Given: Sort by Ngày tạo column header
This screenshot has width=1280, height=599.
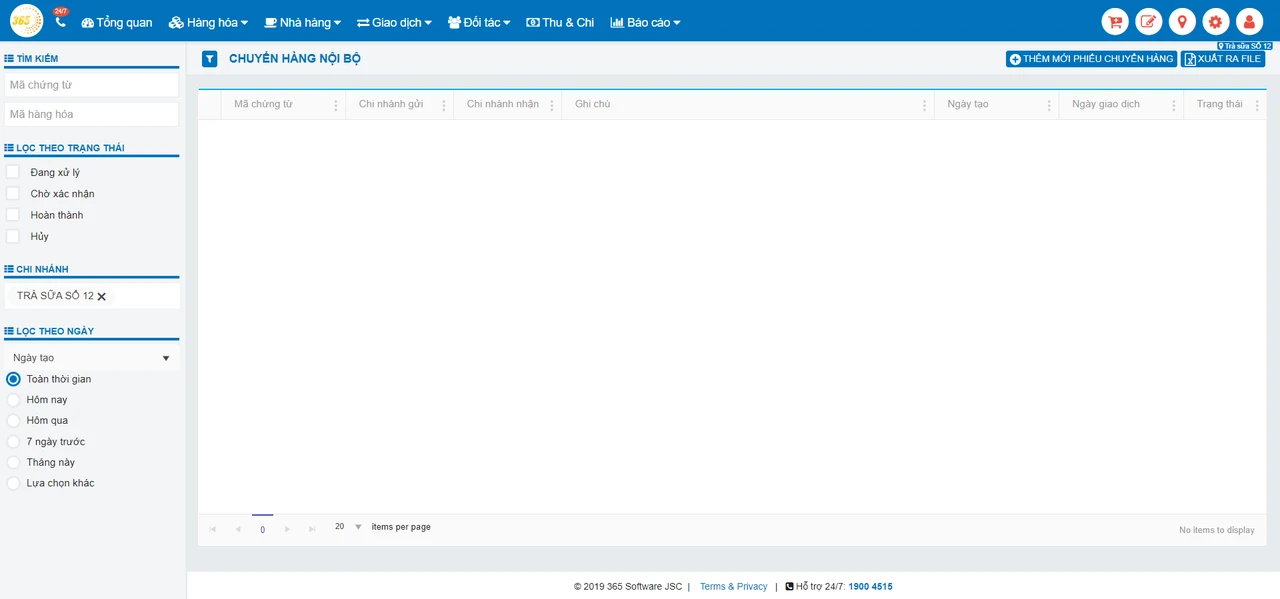Looking at the screenshot, I should [x=968, y=104].
